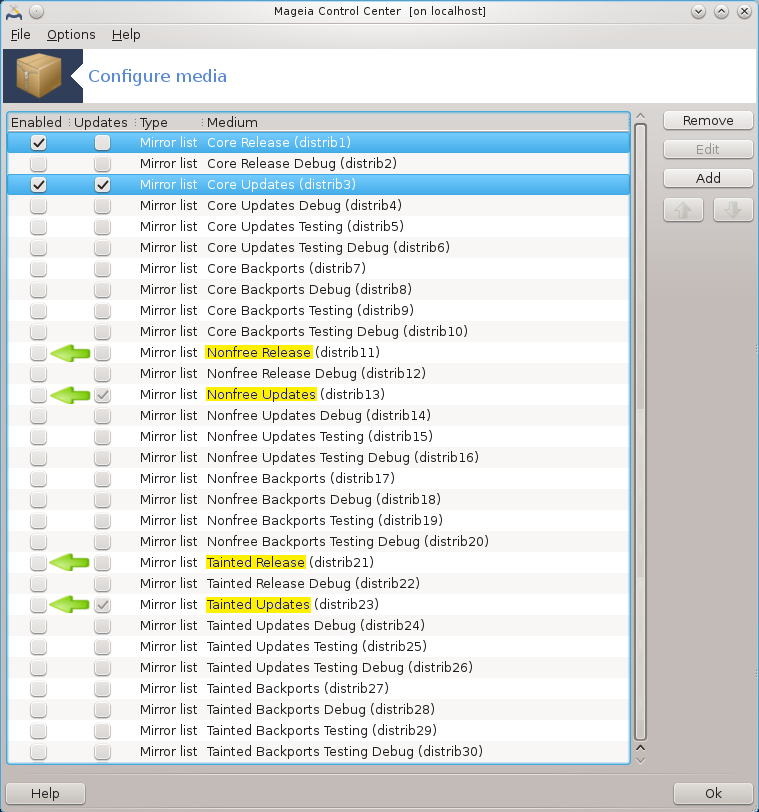Sort by the Updates column header
Screen dimensions: 759x812
coord(100,122)
